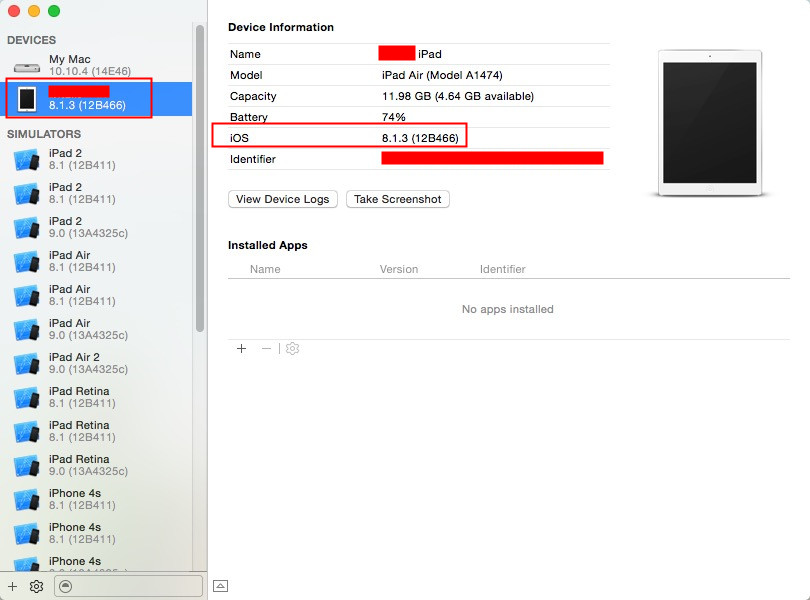
Task: Choose the iPad Air 9.0 (13A4325c) simulator
Action: [96, 329]
